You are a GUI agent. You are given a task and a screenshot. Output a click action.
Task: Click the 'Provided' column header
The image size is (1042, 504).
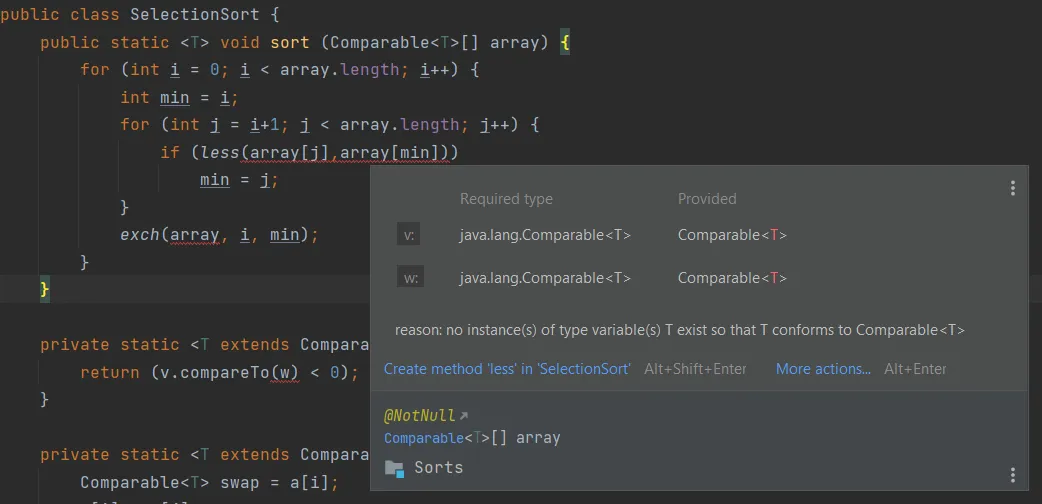pyautogui.click(x=707, y=199)
